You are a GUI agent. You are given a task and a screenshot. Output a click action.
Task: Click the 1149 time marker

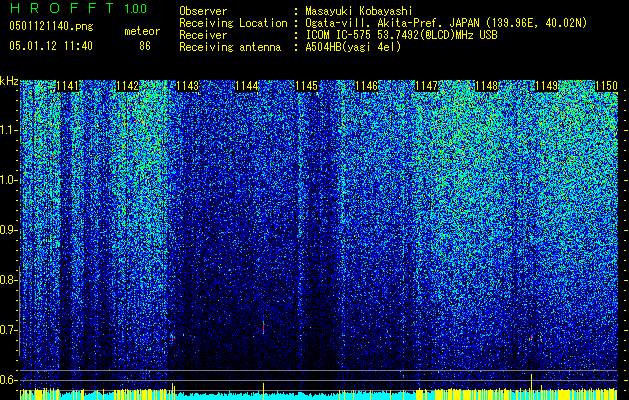(x=546, y=86)
